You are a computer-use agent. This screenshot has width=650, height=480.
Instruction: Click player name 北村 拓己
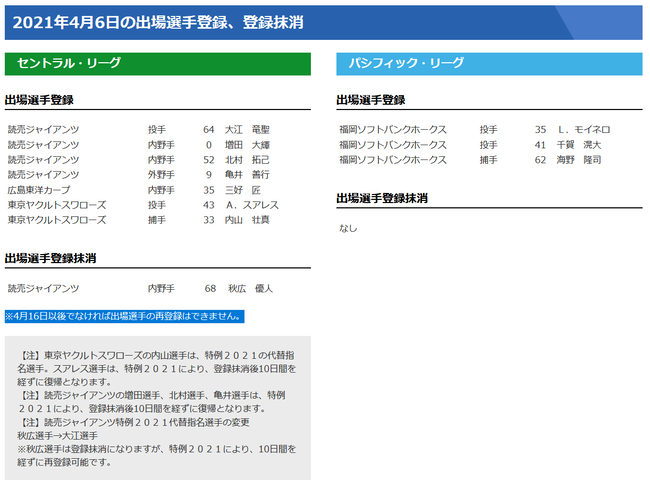247,160
